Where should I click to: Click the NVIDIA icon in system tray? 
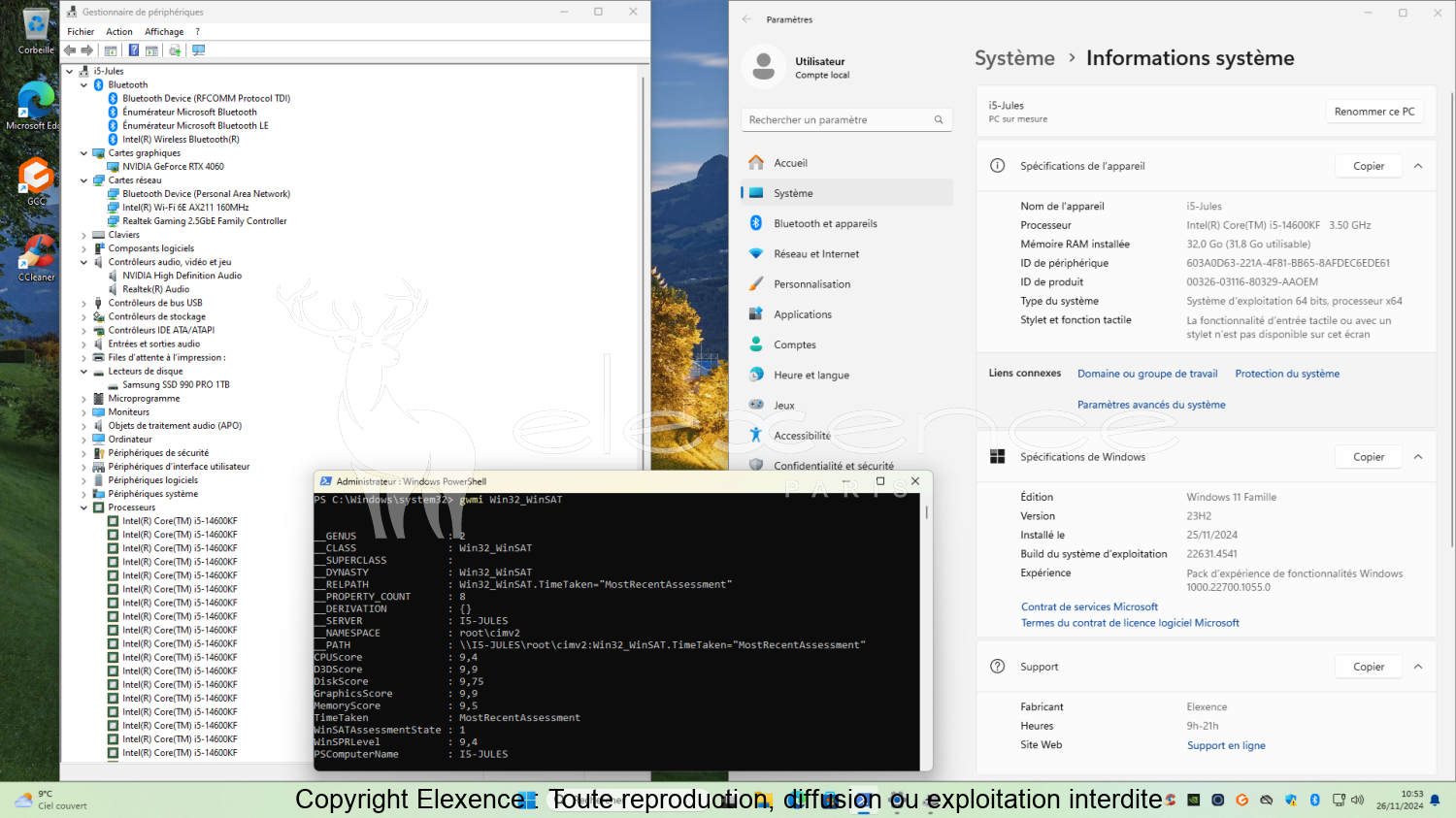click(x=1193, y=800)
